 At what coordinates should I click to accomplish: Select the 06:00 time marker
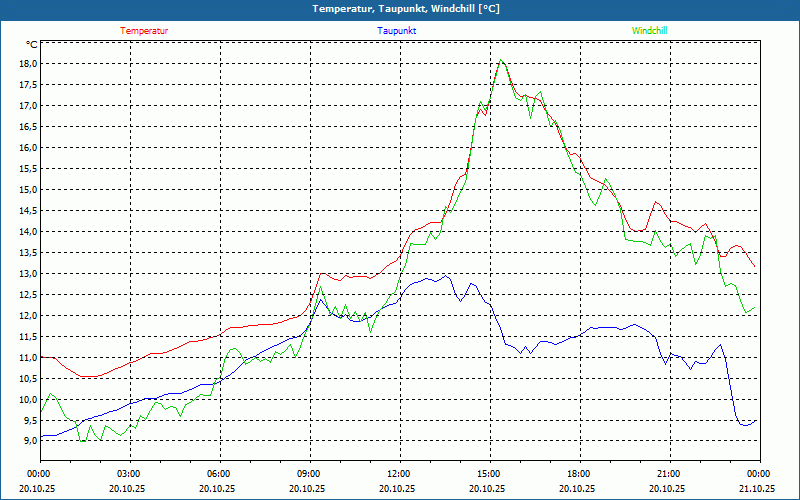tap(219, 474)
